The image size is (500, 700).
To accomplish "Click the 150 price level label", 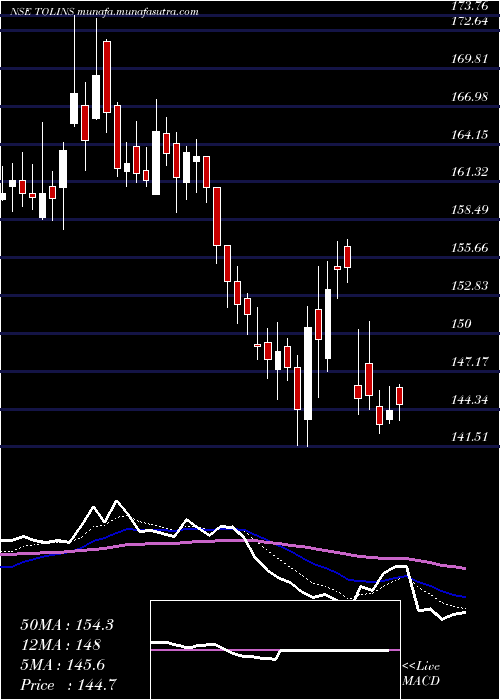I will [461, 324].
